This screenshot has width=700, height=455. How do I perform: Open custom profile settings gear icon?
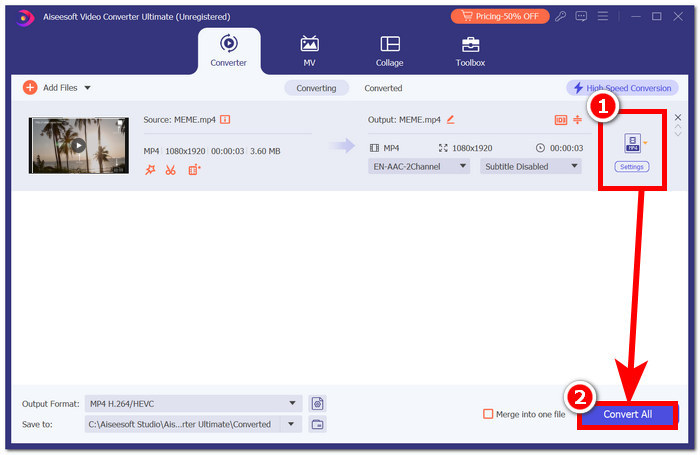(x=317, y=404)
